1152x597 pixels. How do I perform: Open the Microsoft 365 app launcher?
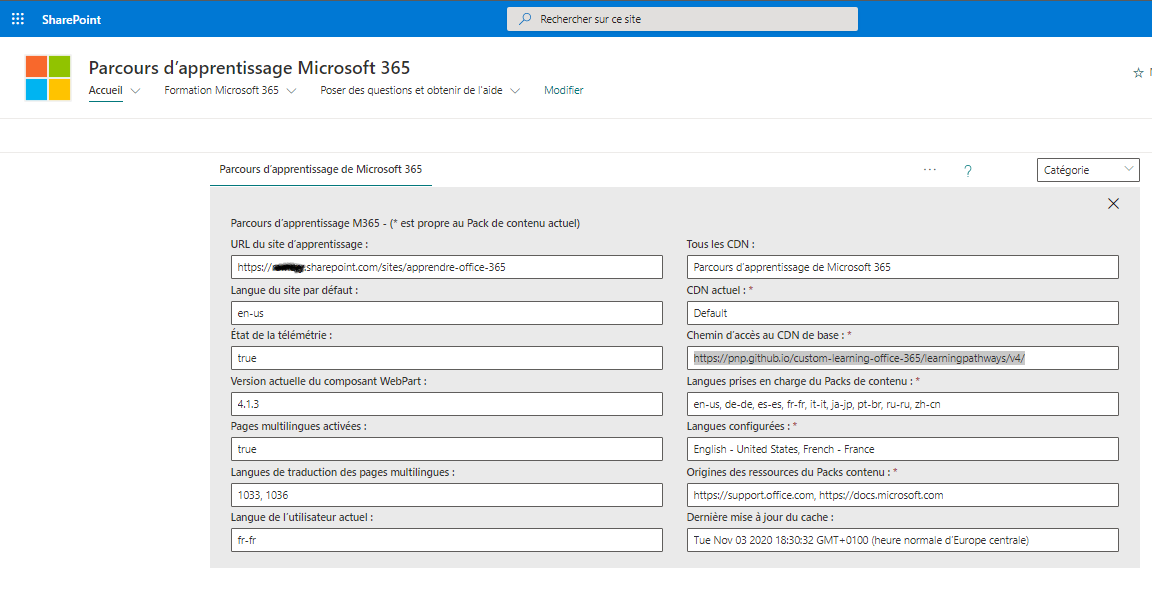coord(17,18)
